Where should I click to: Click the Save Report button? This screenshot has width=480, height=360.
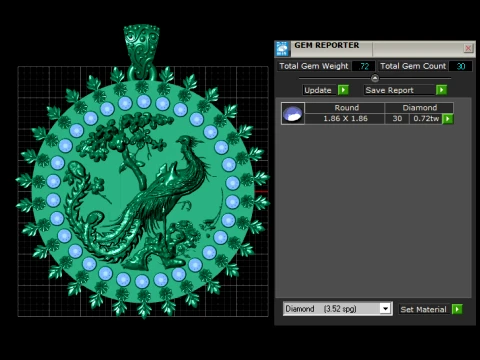(x=399, y=90)
